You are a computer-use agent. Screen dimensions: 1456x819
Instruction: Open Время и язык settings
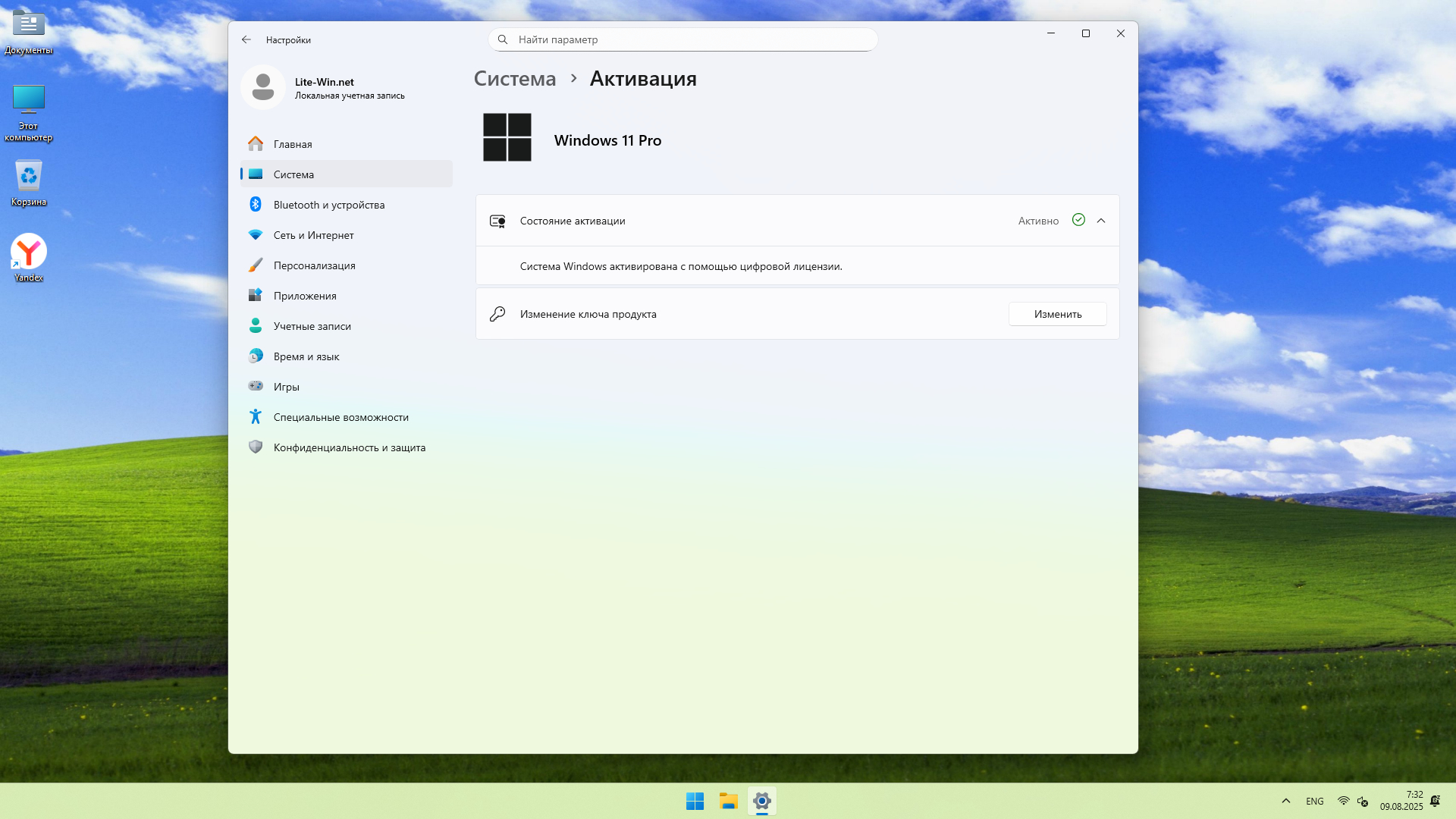tap(306, 356)
